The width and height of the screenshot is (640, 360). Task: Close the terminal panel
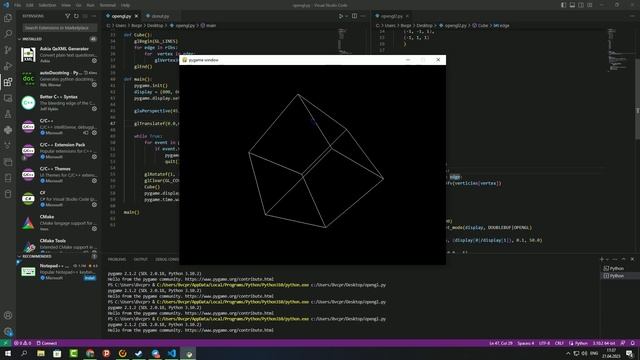633,259
